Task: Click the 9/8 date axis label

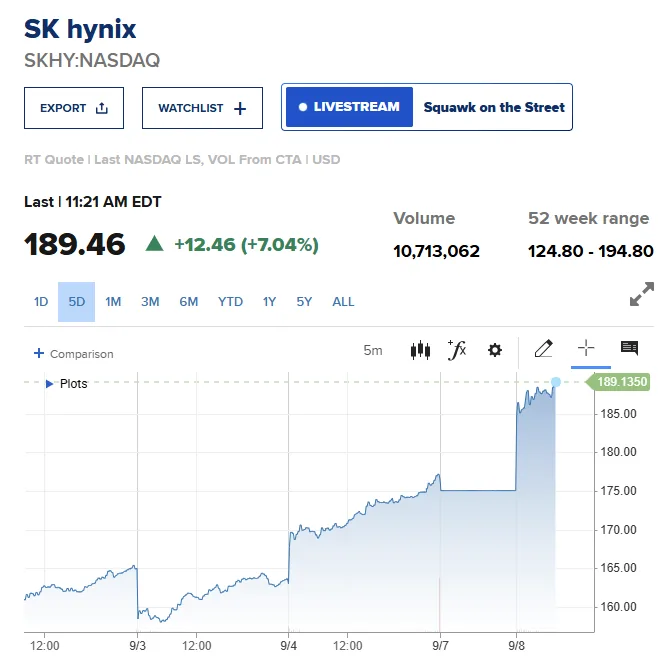Action: click(x=516, y=646)
